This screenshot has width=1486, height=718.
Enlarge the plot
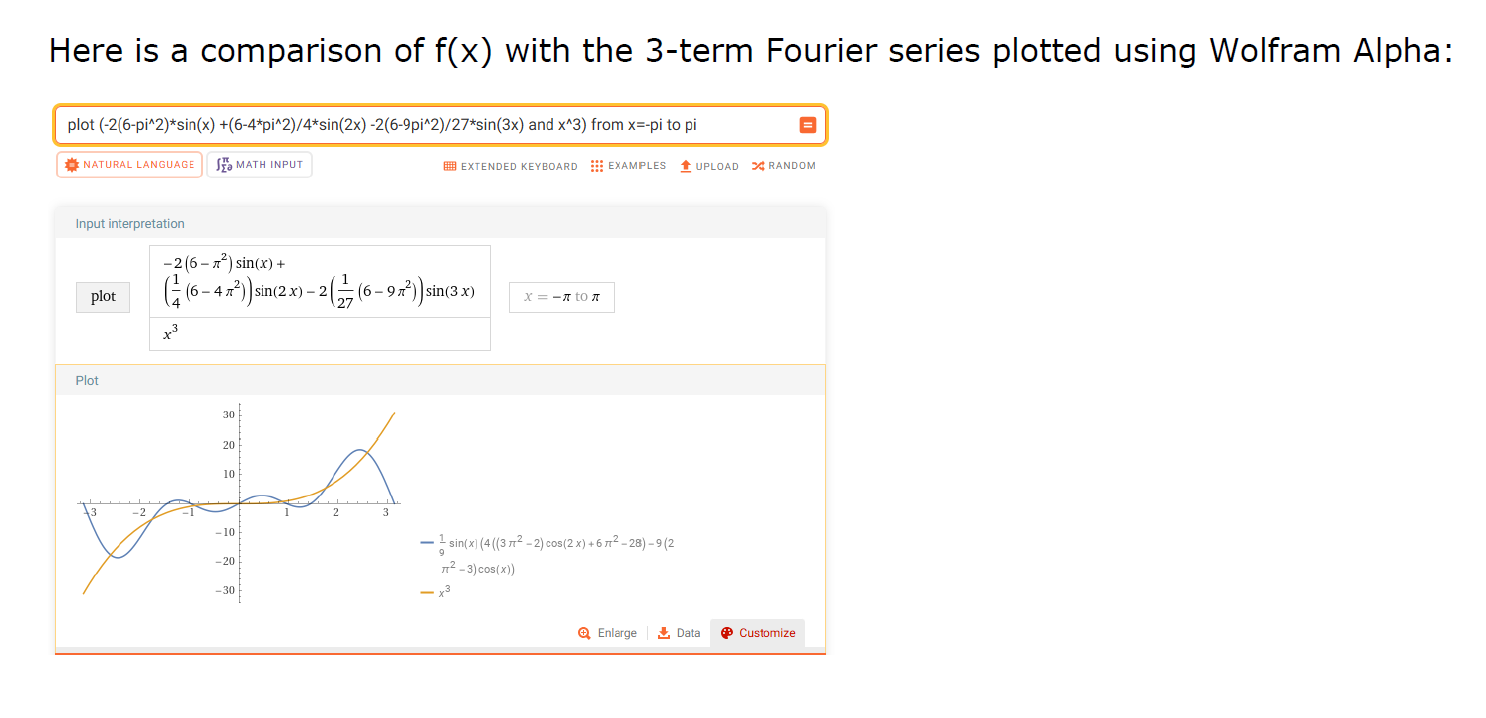click(607, 633)
